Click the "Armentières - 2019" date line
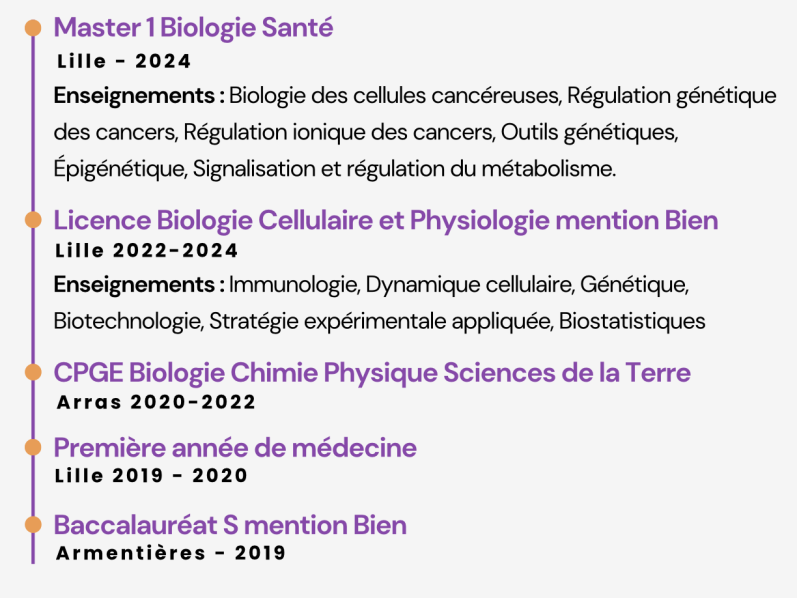797x598 pixels. pyautogui.click(x=171, y=553)
